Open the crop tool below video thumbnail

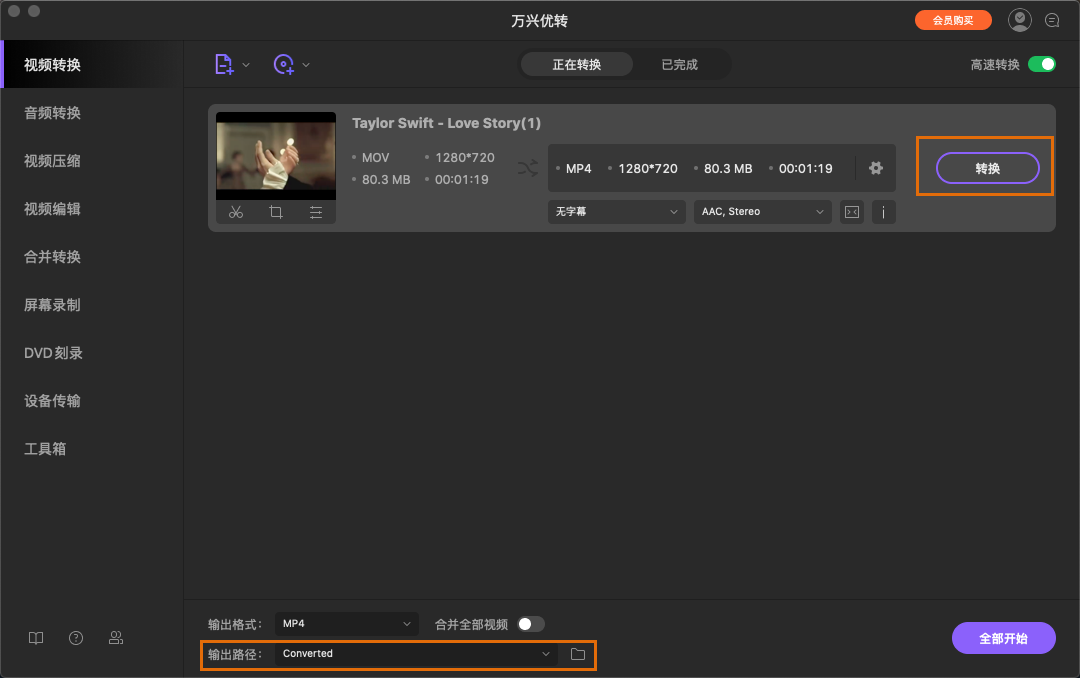coord(276,212)
